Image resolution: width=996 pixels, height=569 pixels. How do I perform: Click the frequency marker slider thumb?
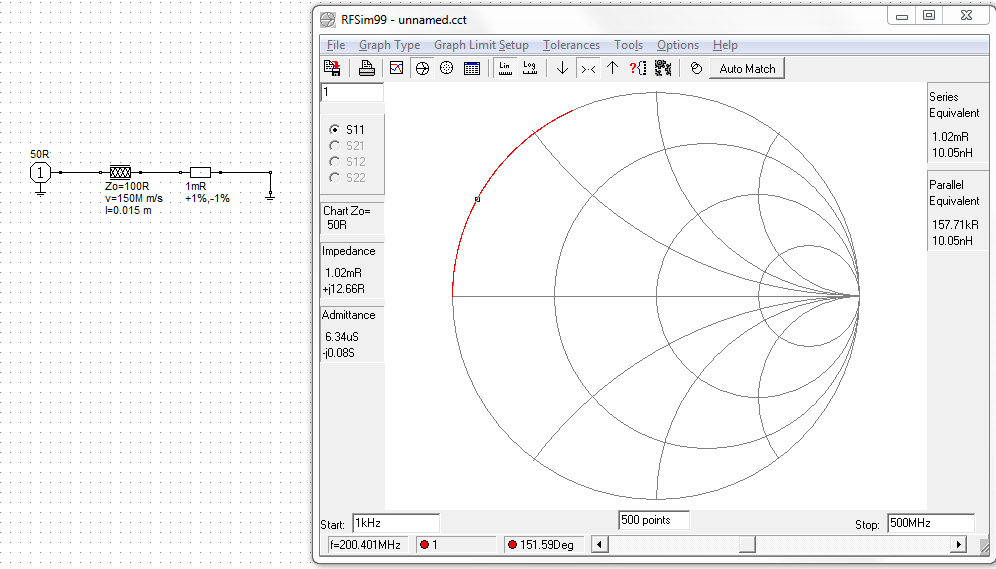747,544
